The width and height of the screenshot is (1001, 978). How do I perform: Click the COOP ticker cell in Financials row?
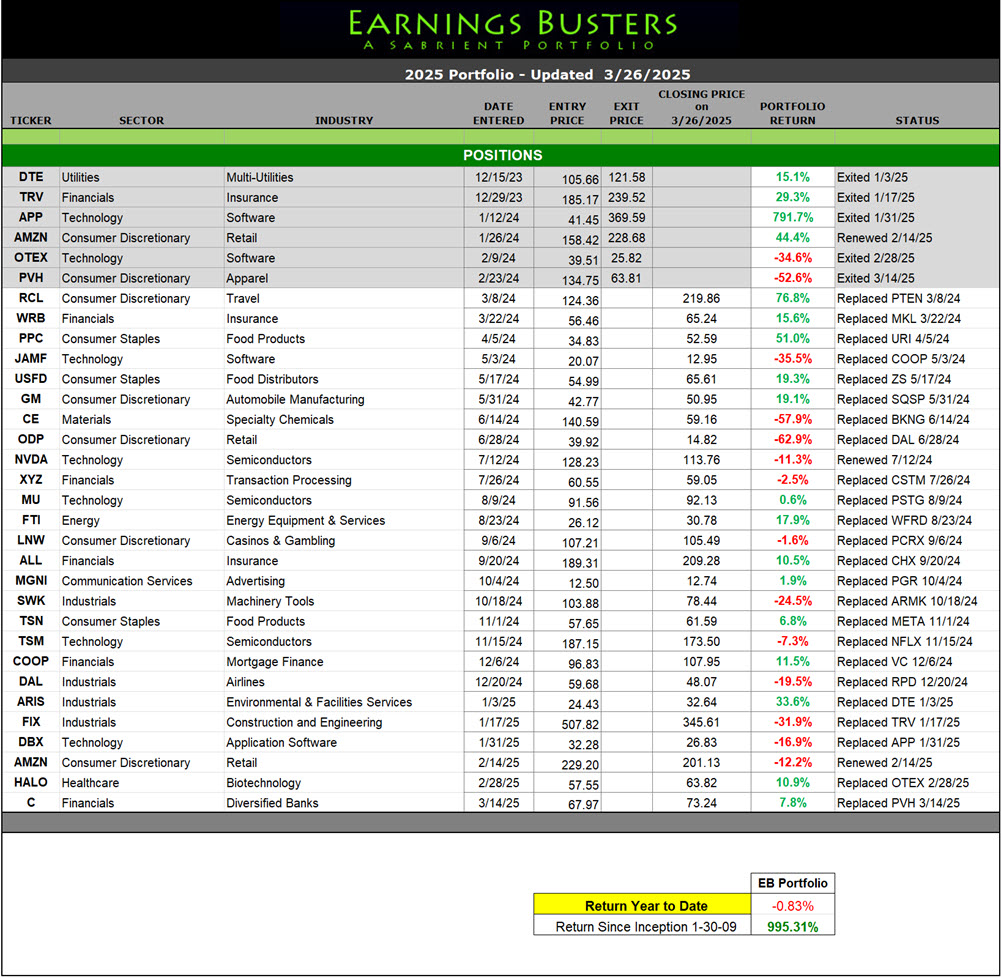31,661
